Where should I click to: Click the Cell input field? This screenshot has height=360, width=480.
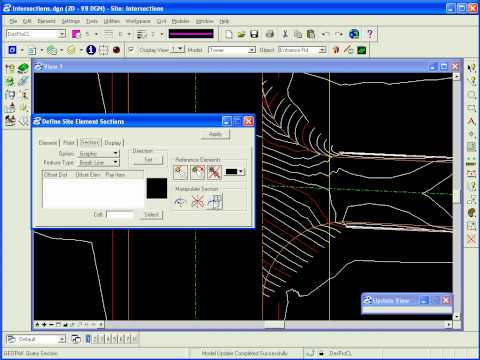[120, 214]
